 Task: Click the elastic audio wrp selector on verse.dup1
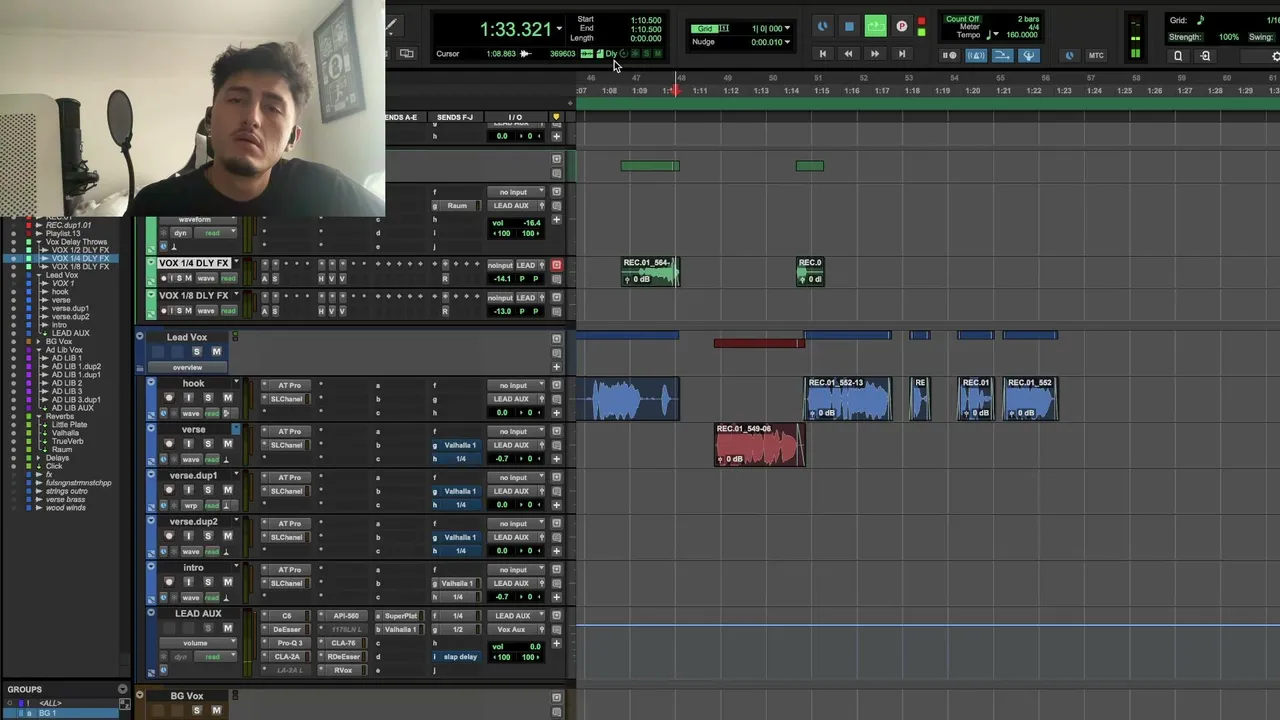(190, 505)
